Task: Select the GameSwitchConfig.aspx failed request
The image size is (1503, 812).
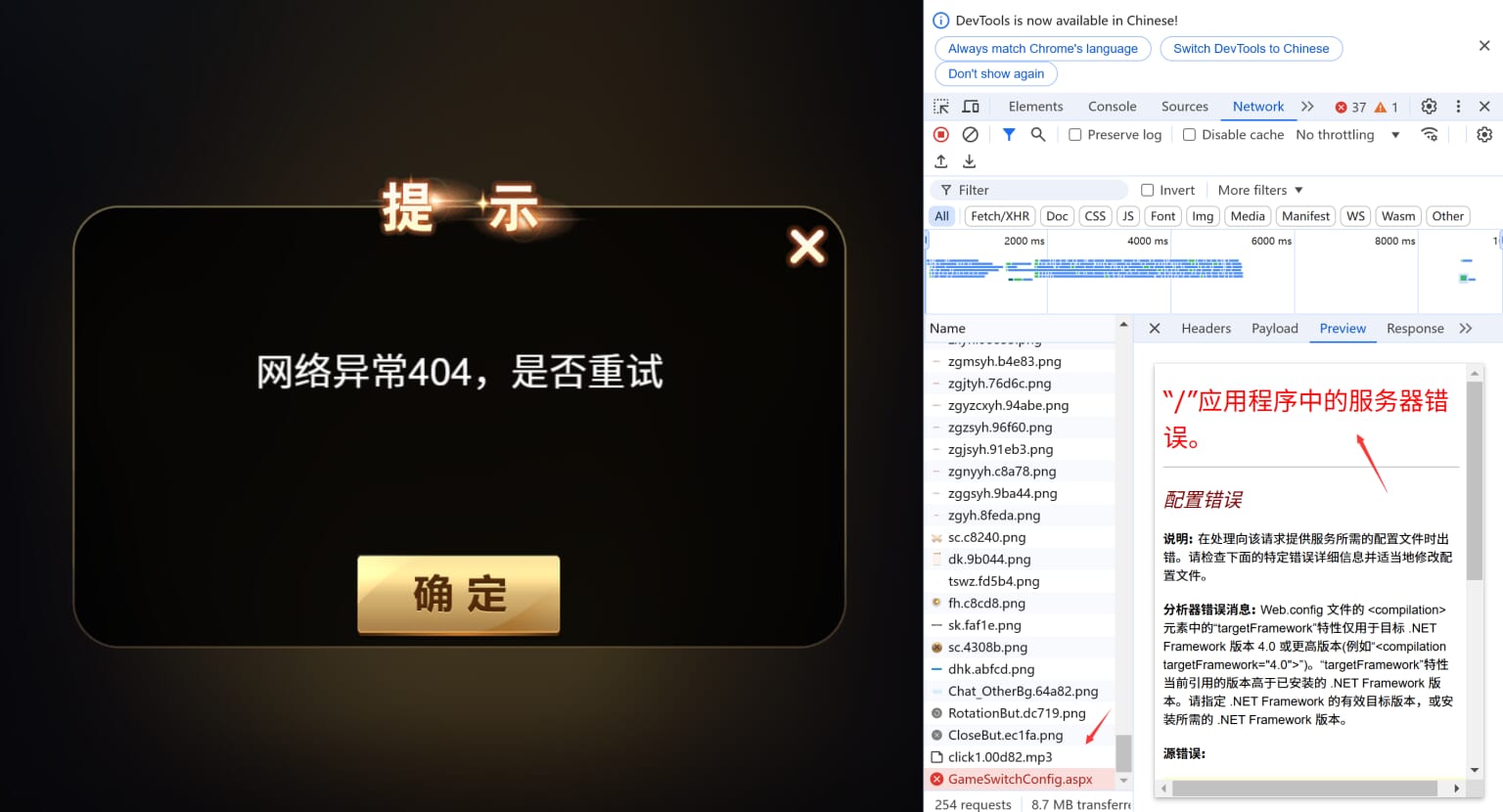Action: (x=1021, y=779)
